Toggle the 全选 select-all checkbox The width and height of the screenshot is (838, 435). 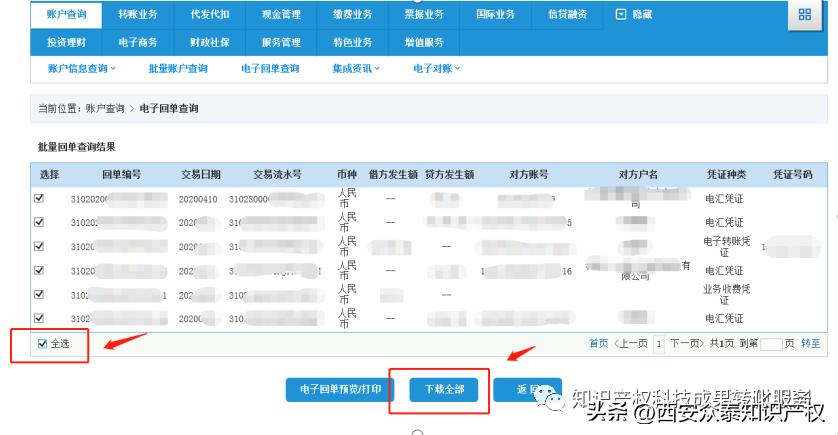coord(43,344)
